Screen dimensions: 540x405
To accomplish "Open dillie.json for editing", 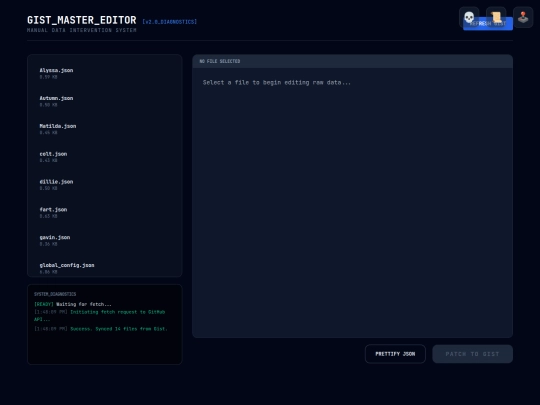I will [104, 185].
